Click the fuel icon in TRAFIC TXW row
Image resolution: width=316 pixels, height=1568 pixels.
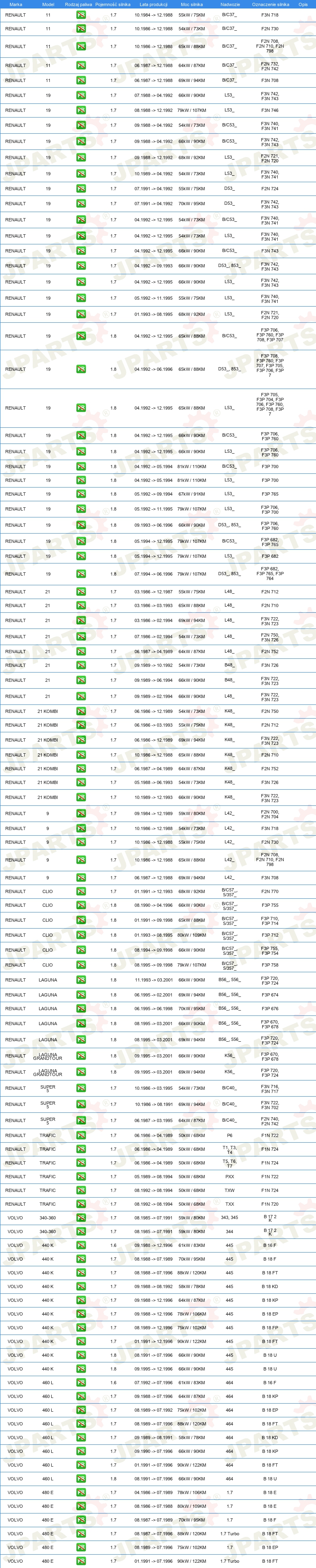tap(81, 1191)
